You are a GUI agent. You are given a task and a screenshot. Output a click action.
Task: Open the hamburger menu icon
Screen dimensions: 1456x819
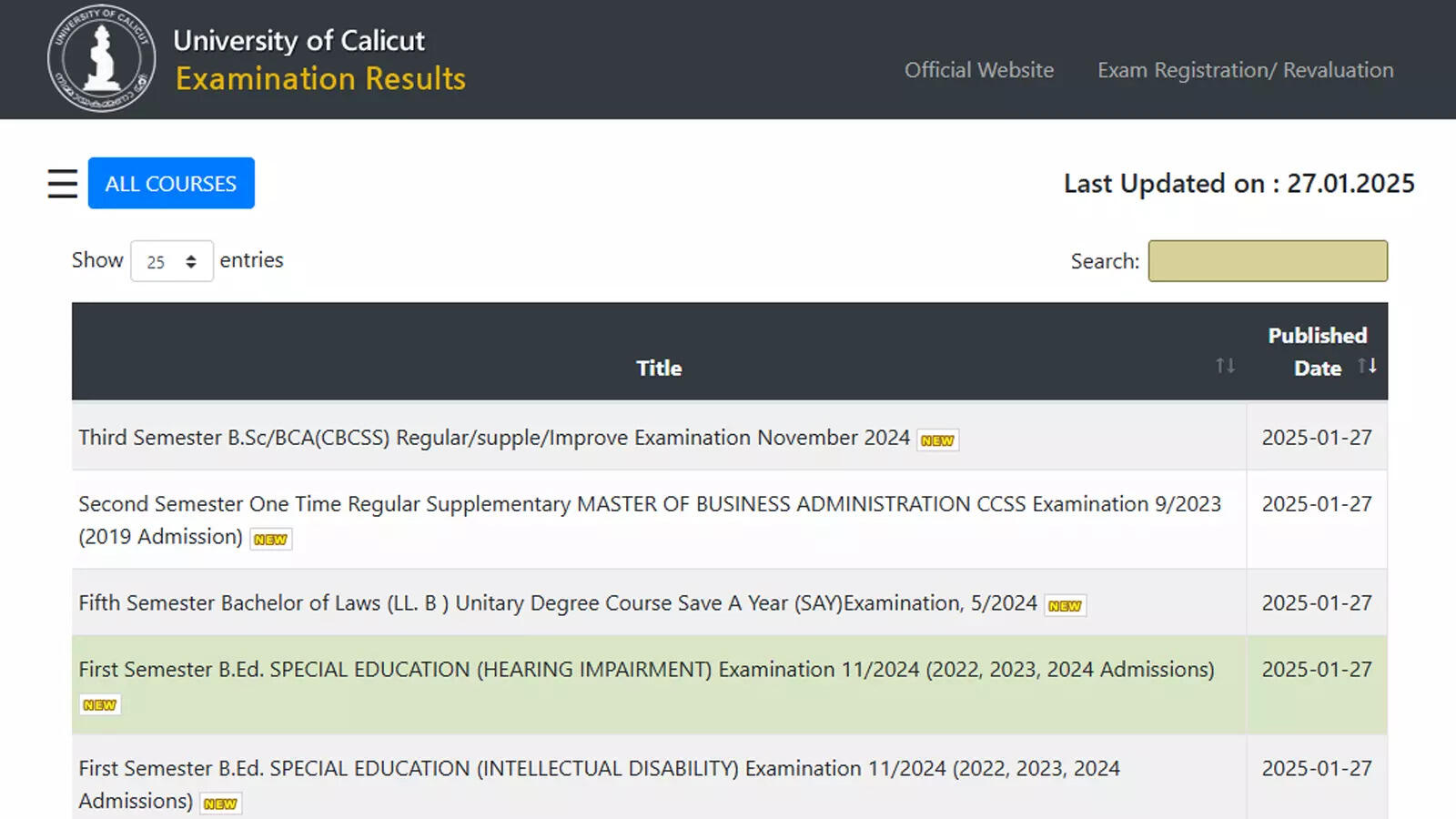[61, 183]
